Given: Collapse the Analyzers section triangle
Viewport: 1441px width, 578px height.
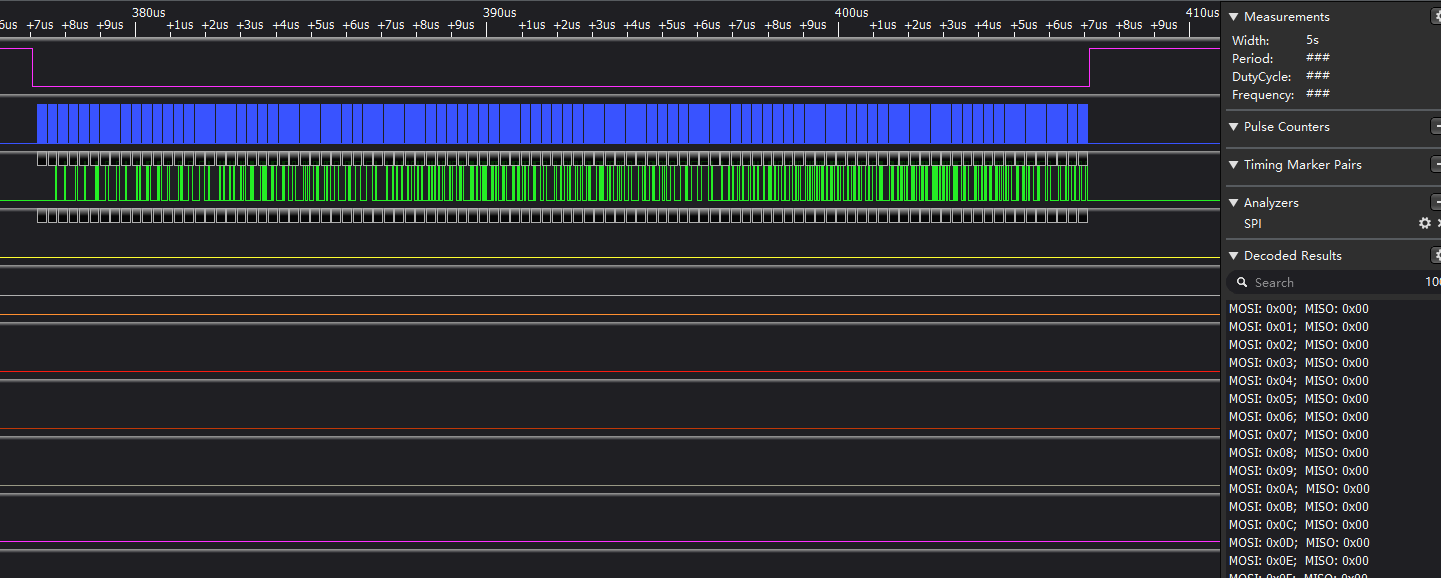Looking at the screenshot, I should (1234, 203).
